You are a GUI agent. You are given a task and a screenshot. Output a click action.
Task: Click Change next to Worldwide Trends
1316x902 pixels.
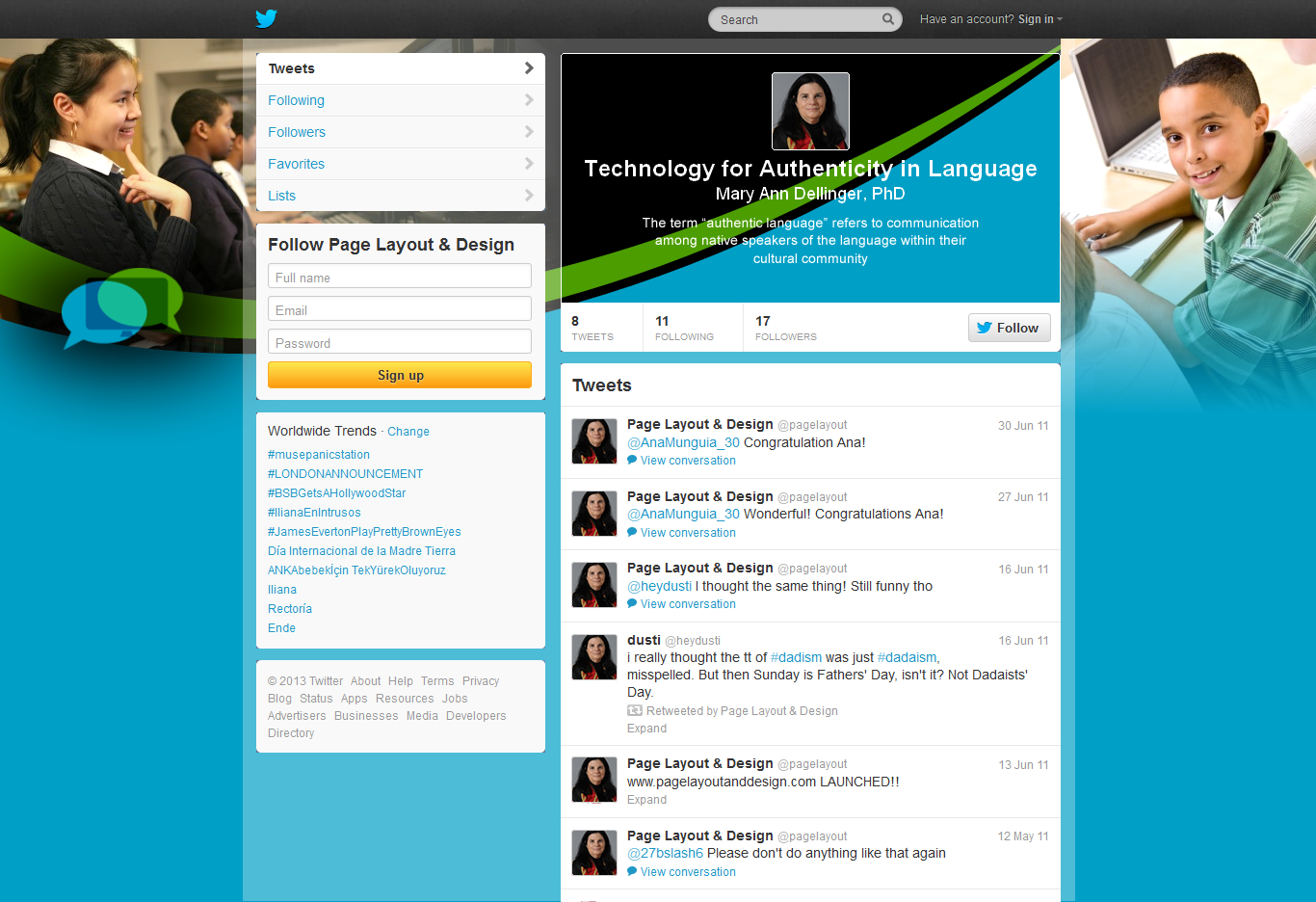tap(408, 432)
